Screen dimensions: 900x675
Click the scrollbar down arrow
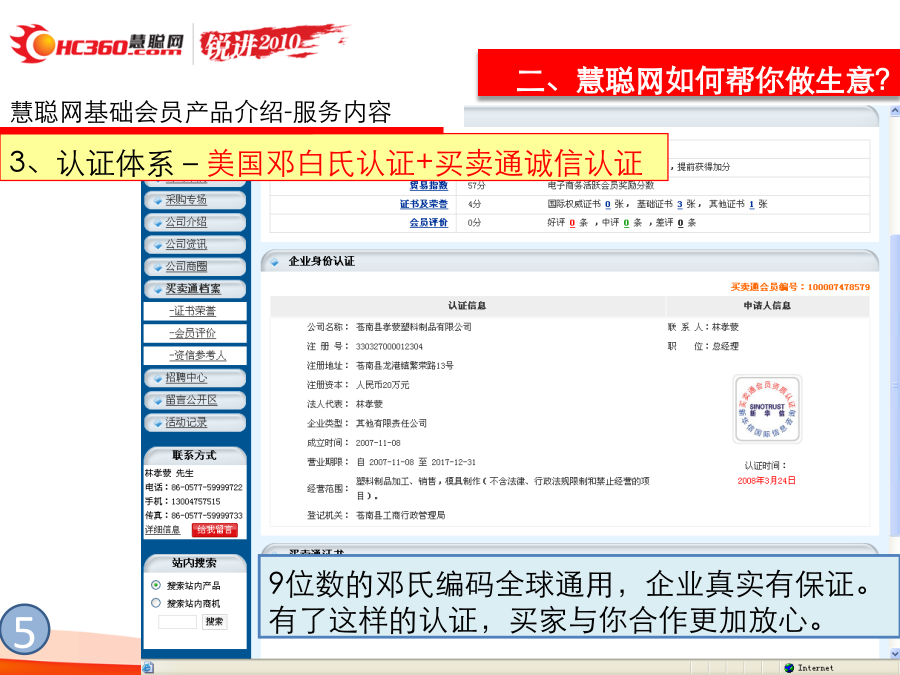click(895, 653)
